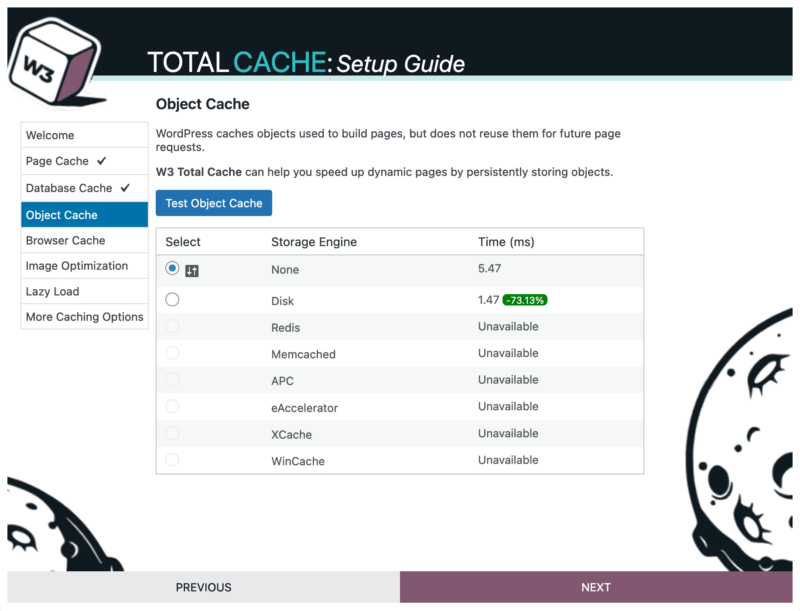Select the Memcached radio button
The height and width of the screenshot is (611, 800).
pyautogui.click(x=172, y=352)
